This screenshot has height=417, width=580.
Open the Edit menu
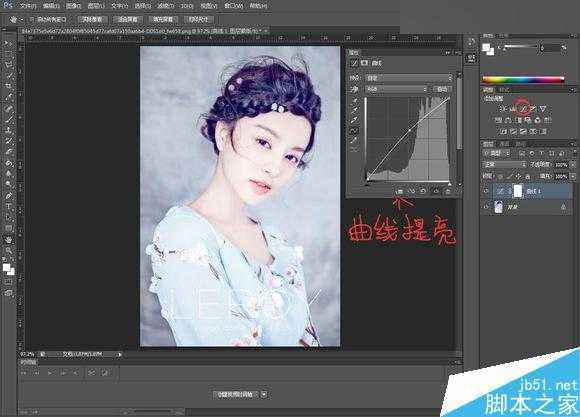tap(51, 6)
